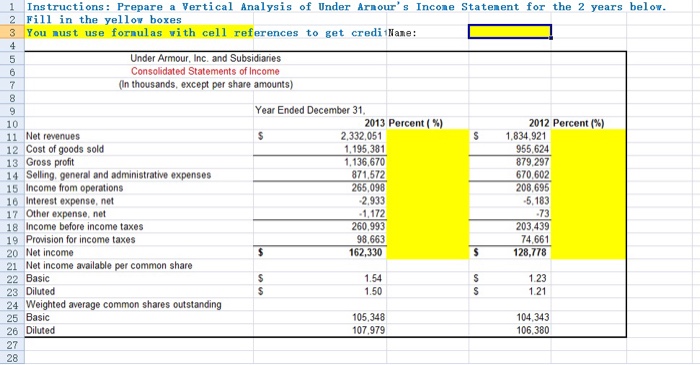Click the value 98,663
This screenshot has width=700, height=365.
tap(371, 240)
